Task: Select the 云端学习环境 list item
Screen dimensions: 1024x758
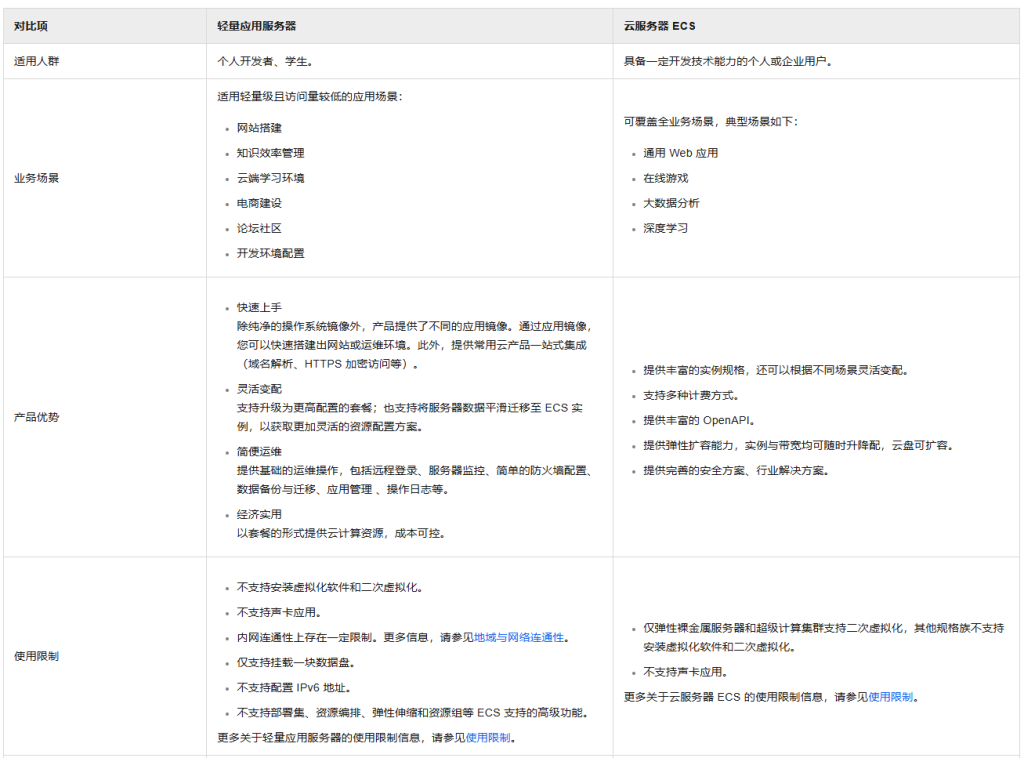Action: point(270,178)
